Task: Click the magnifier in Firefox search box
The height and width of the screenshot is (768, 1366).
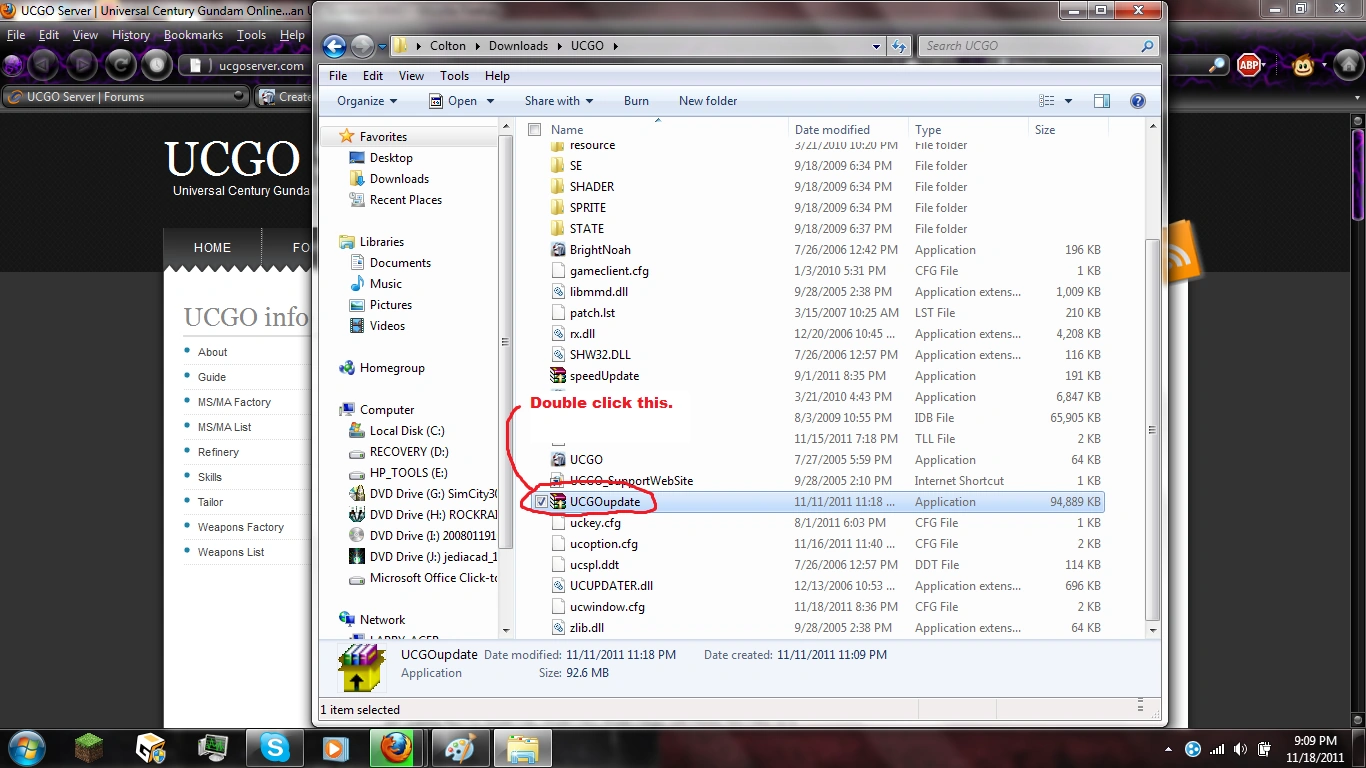Action: coord(1217,66)
